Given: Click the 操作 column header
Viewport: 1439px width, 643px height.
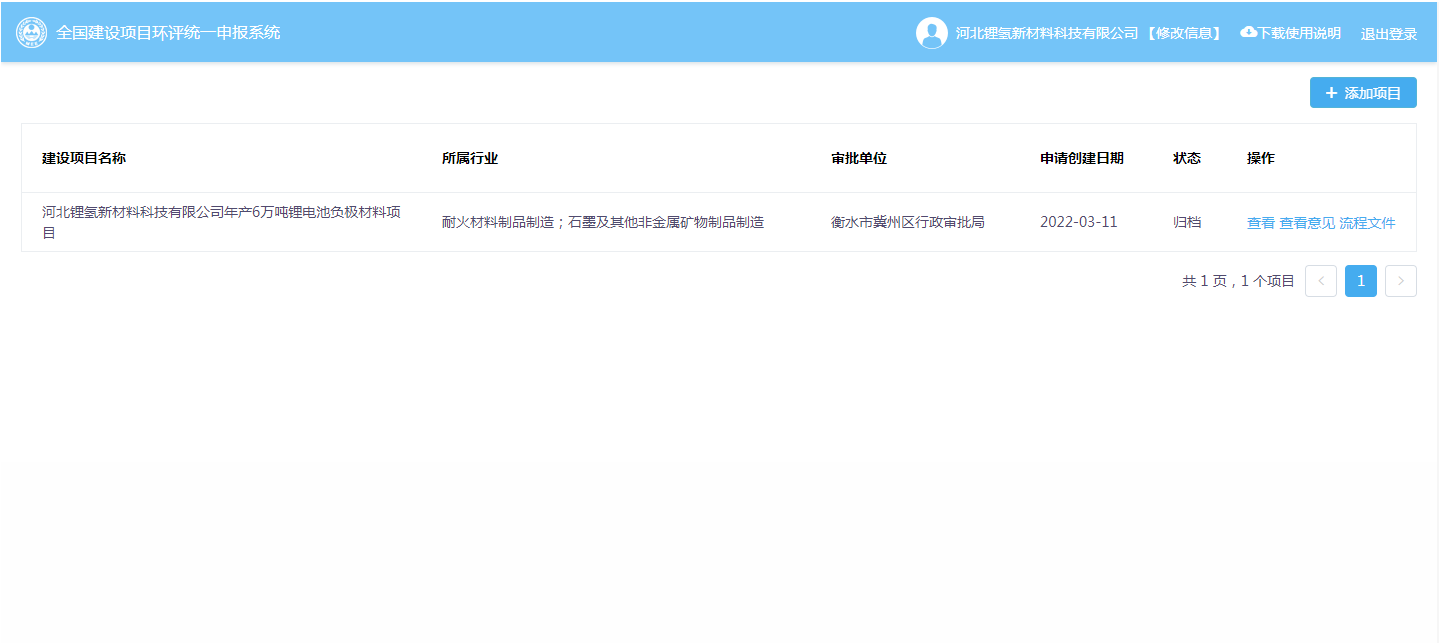Looking at the screenshot, I should (x=1261, y=158).
